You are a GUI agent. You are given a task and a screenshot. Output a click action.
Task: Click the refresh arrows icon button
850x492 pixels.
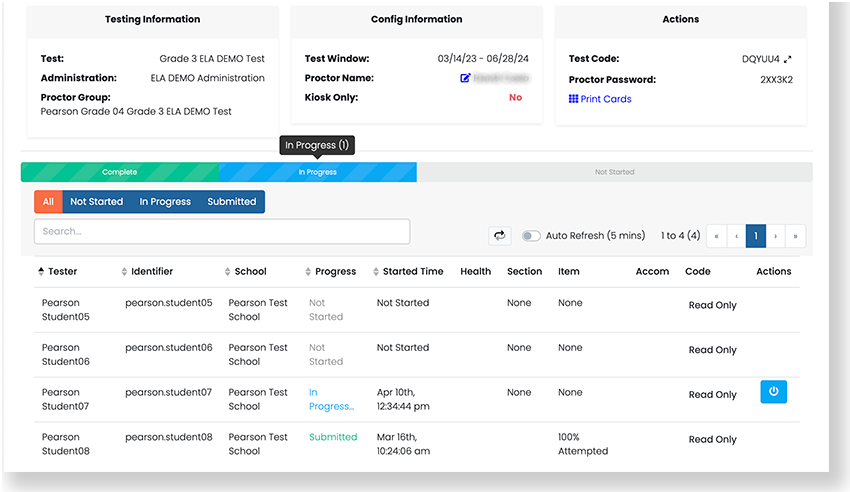tap(499, 236)
